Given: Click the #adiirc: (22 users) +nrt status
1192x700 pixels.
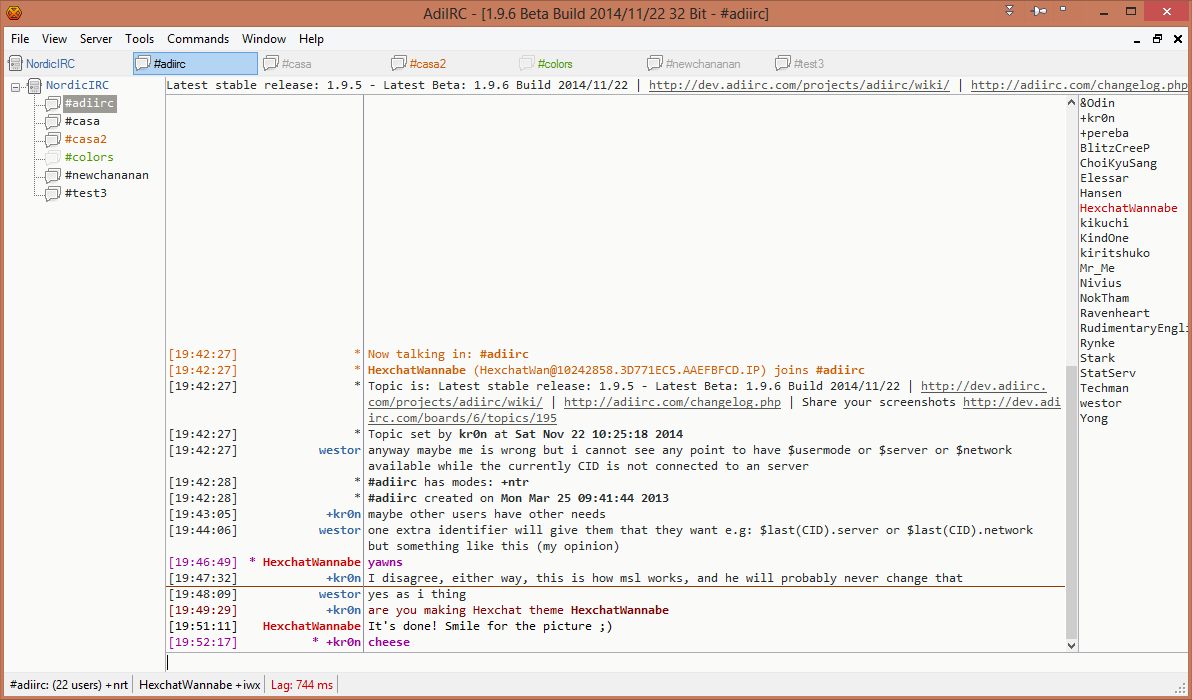Looking at the screenshot, I should pyautogui.click(x=68, y=685).
